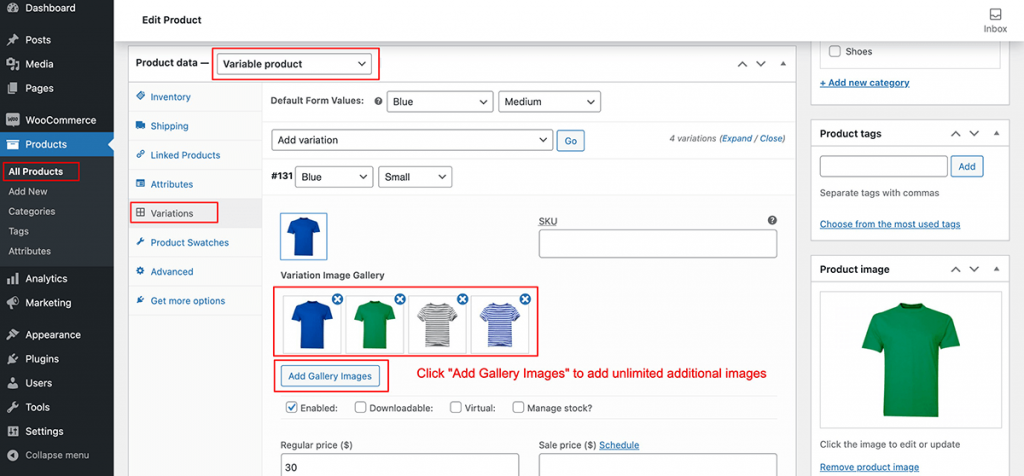Open the Medium default size dropdown
1024x476 pixels.
548,102
